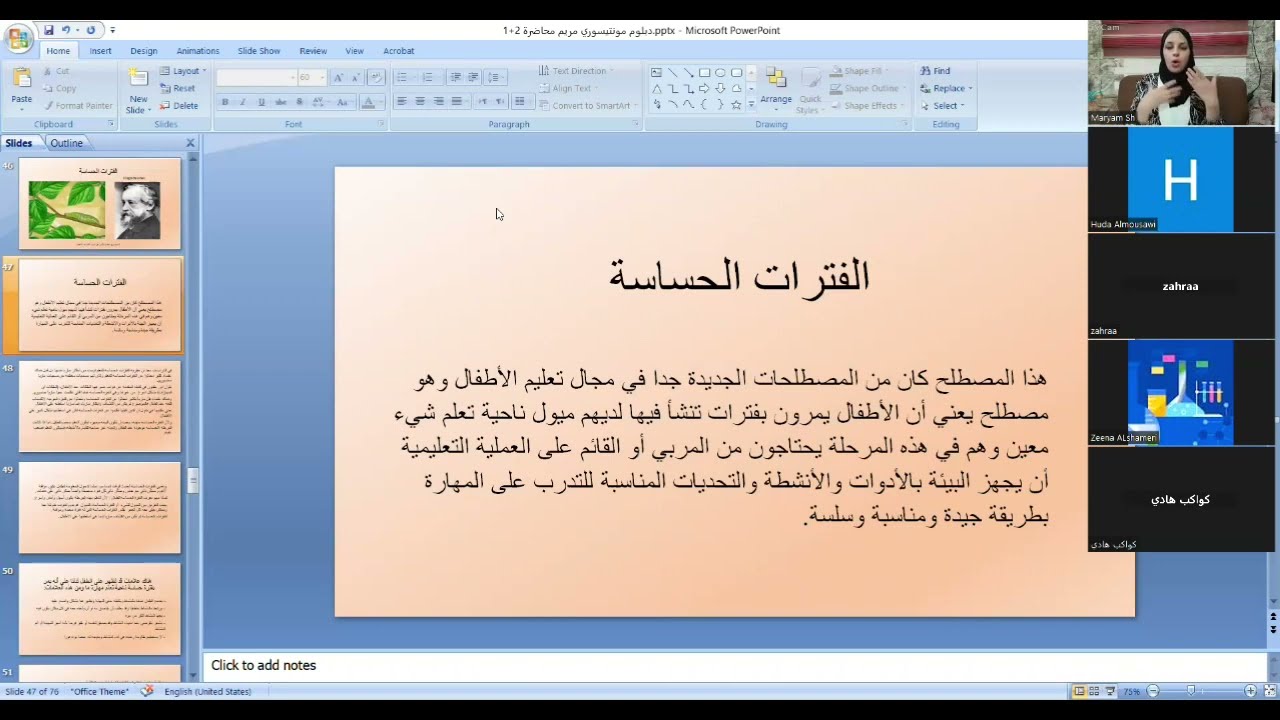
Task: Click Reset slide button
Action: 177,88
